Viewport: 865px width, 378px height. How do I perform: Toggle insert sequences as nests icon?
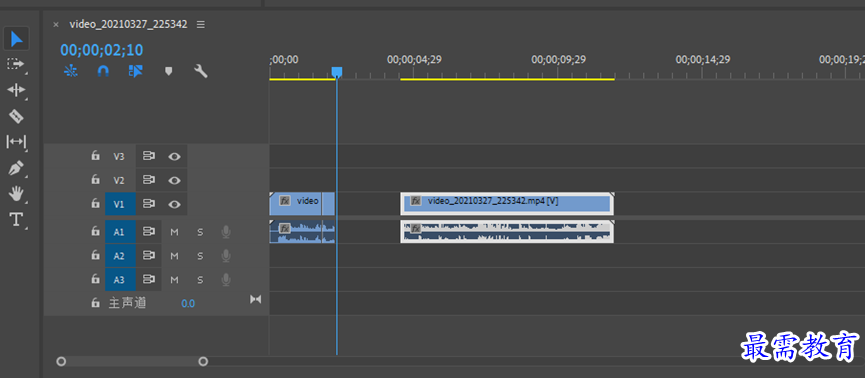71,71
